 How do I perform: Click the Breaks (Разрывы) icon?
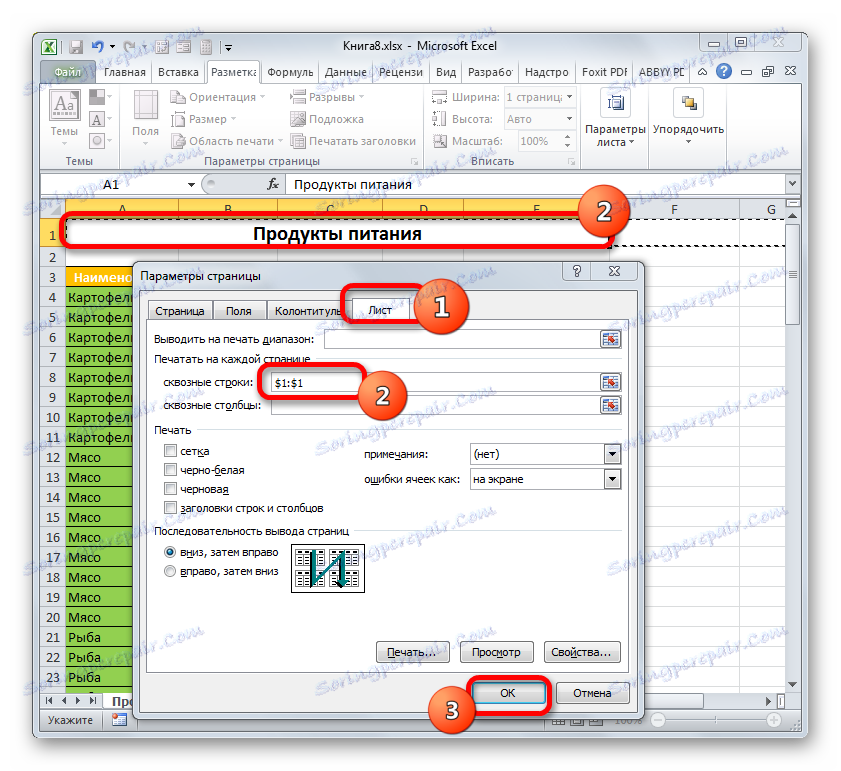pos(298,97)
